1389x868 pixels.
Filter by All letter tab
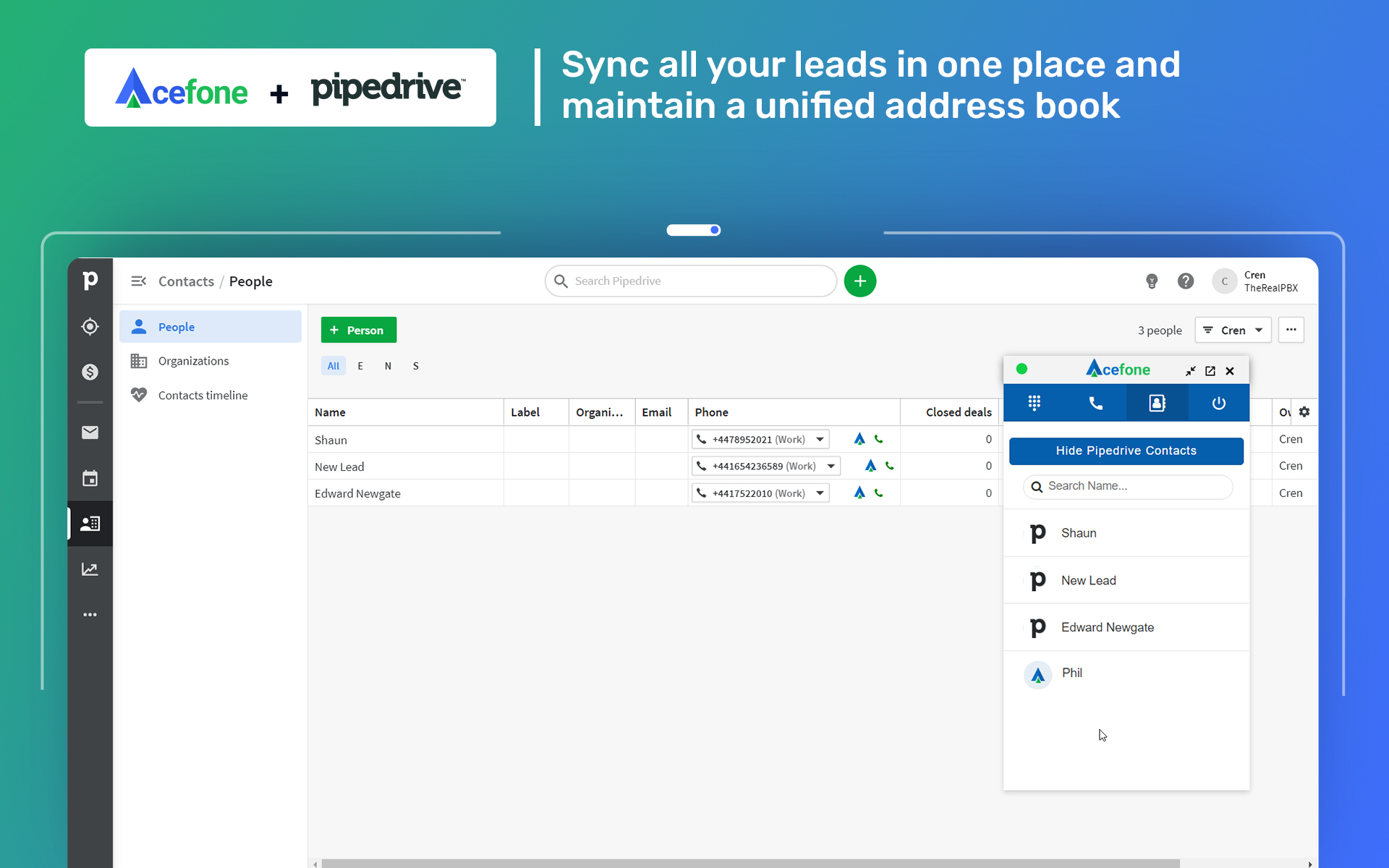[333, 366]
